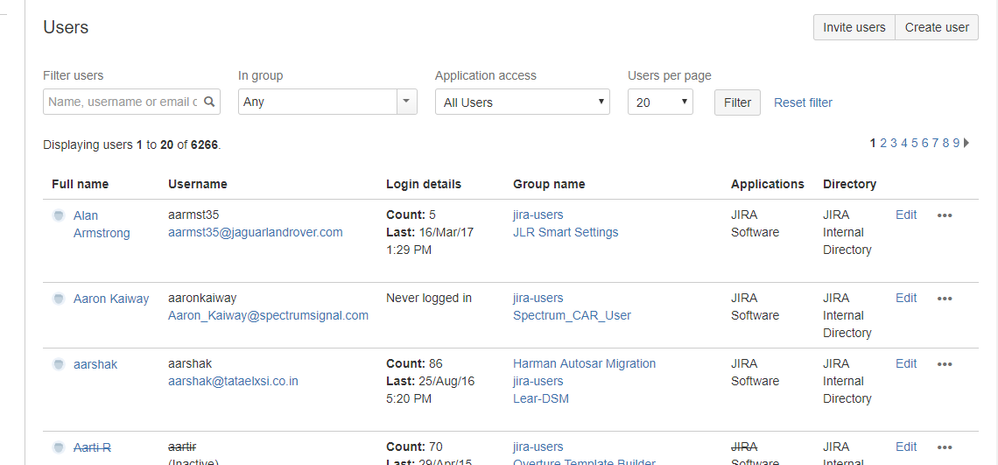Open the Spectrum_CAR_User group
Viewport: 998px width, 465px height.
(x=572, y=316)
